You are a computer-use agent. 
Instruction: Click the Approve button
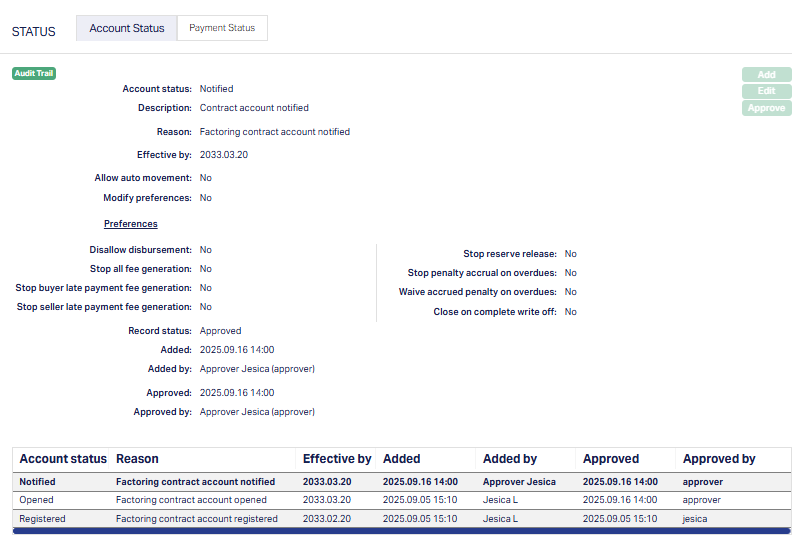pyautogui.click(x=766, y=108)
